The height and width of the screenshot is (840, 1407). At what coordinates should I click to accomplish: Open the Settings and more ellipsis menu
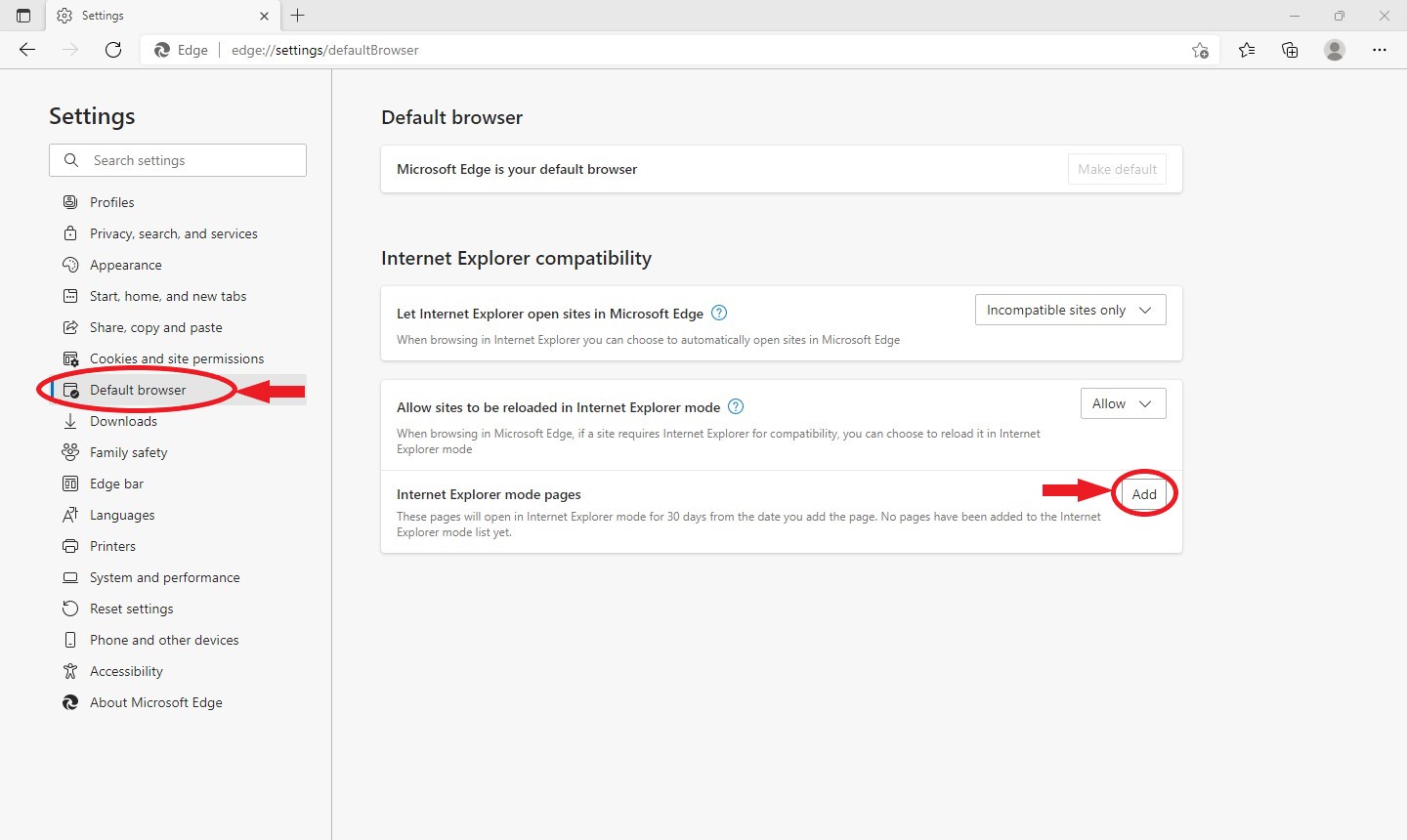point(1380,50)
